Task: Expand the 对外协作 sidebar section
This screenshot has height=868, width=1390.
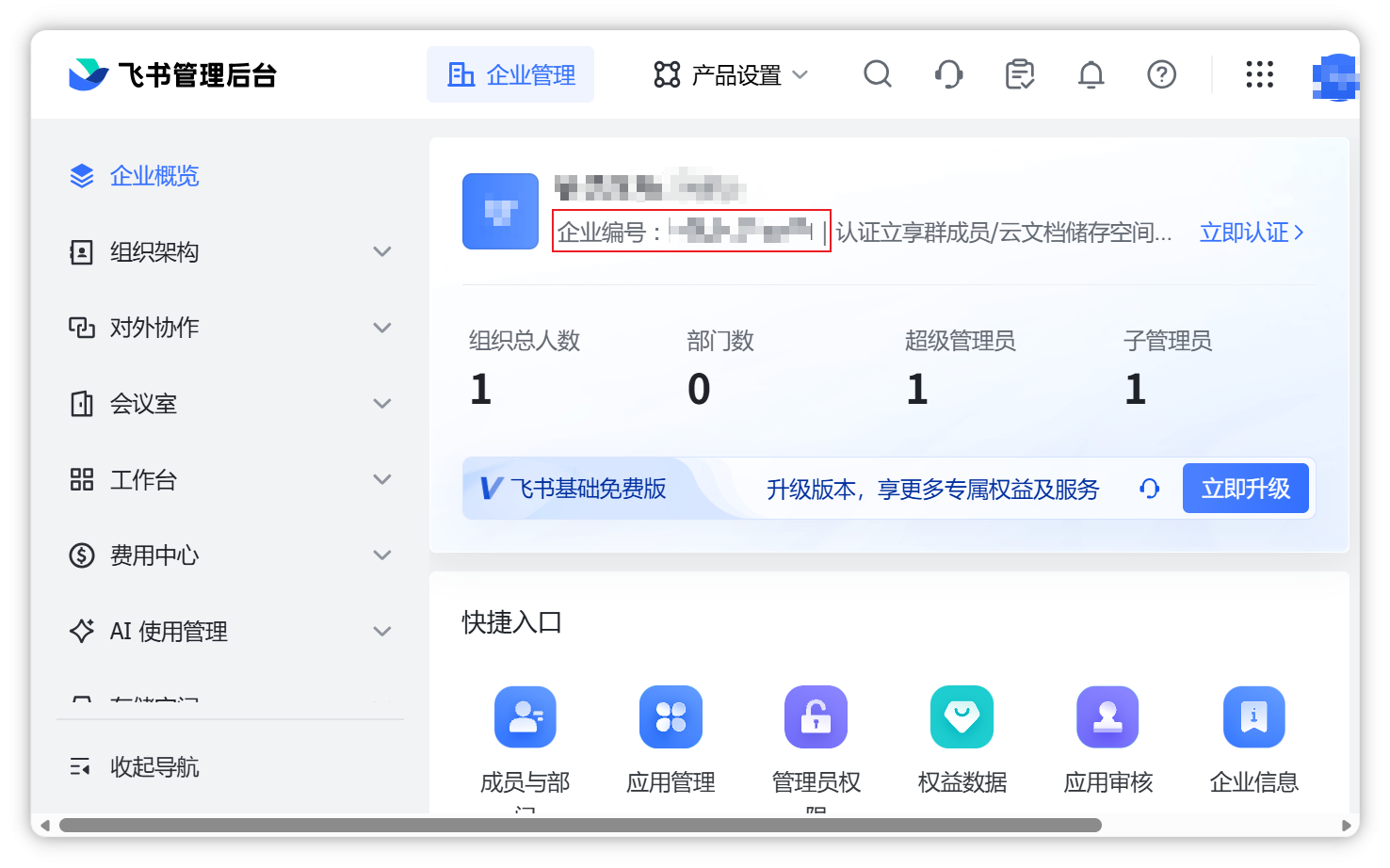Action: point(231,327)
